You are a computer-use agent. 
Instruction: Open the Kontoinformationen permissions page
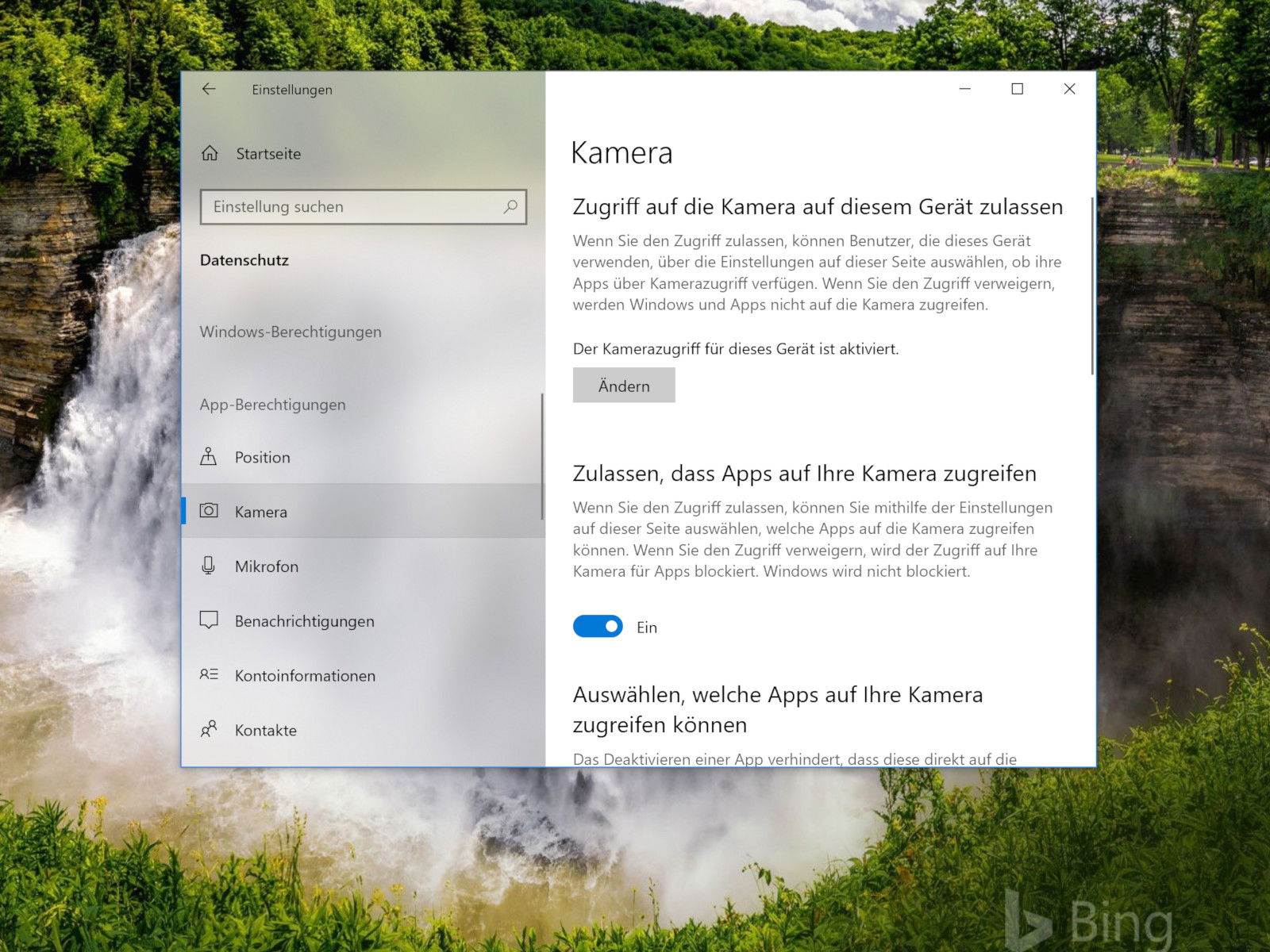point(363,676)
